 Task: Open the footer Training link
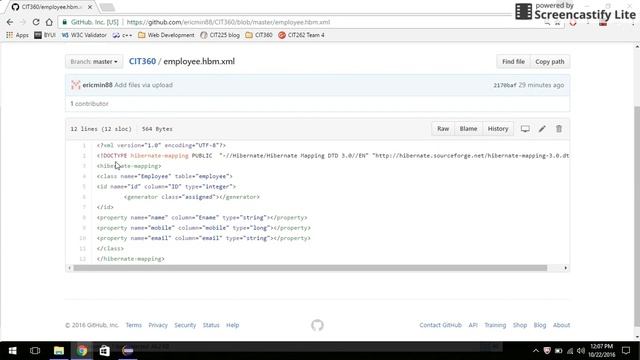coord(495,325)
